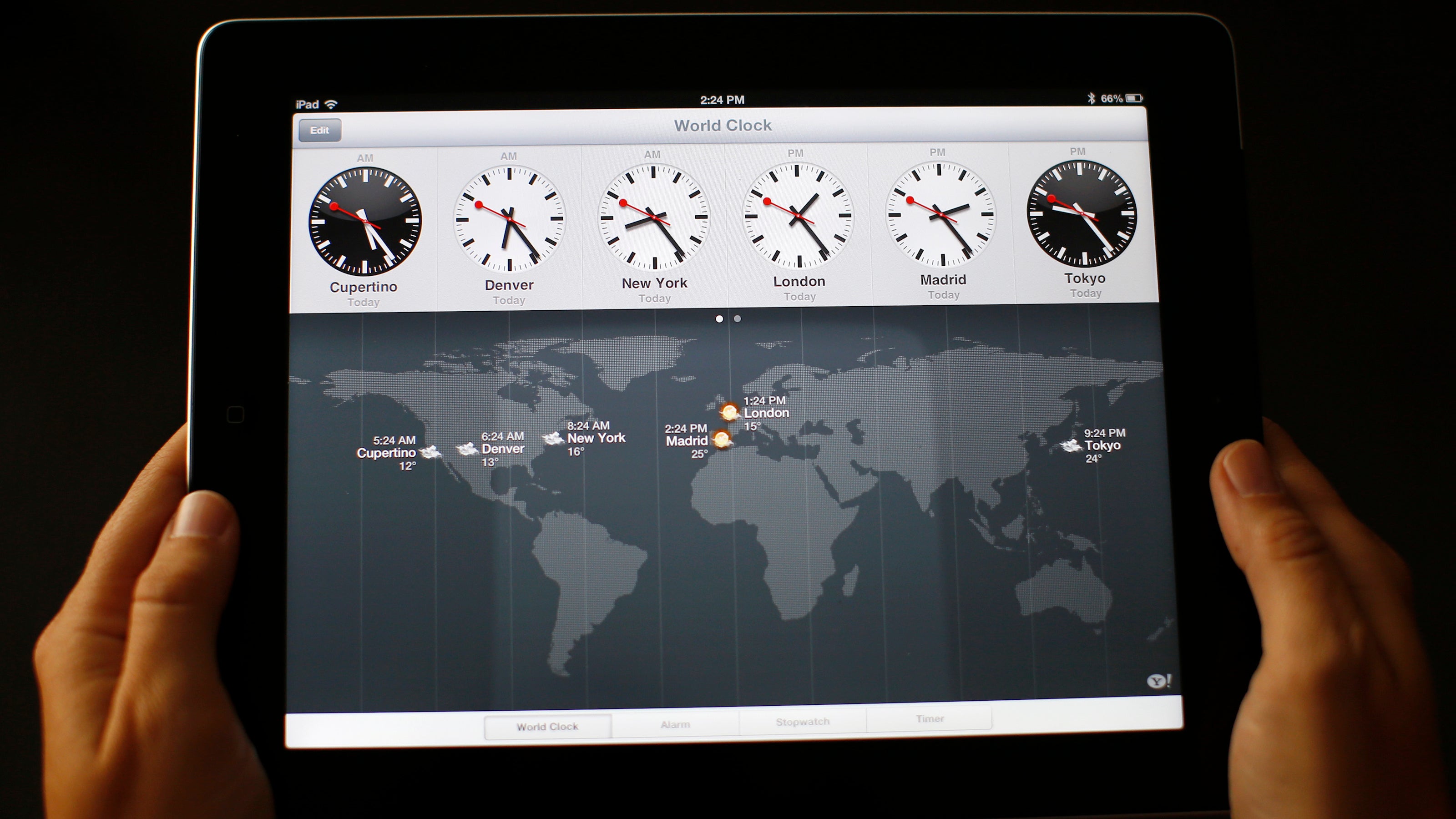The width and height of the screenshot is (1456, 819).
Task: Open the Tokyo analog clock
Action: pos(1082,213)
